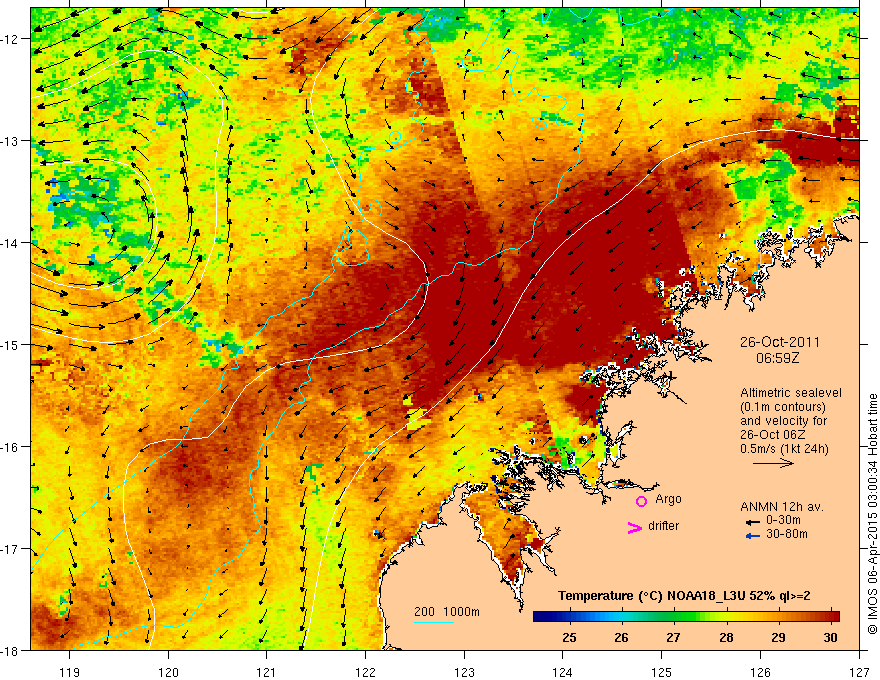Click the longitude axis label 126
Image resolution: width=880 pixels, height=680 pixels.
[760, 672]
